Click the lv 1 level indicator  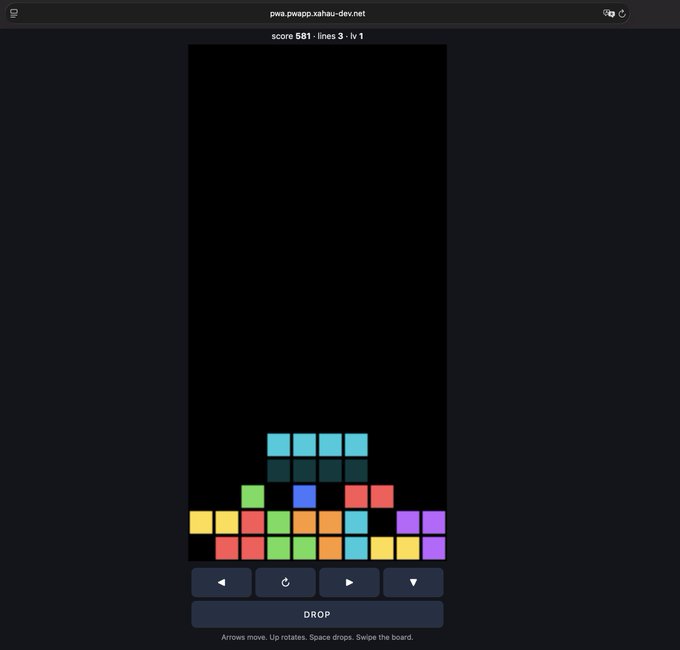357,36
